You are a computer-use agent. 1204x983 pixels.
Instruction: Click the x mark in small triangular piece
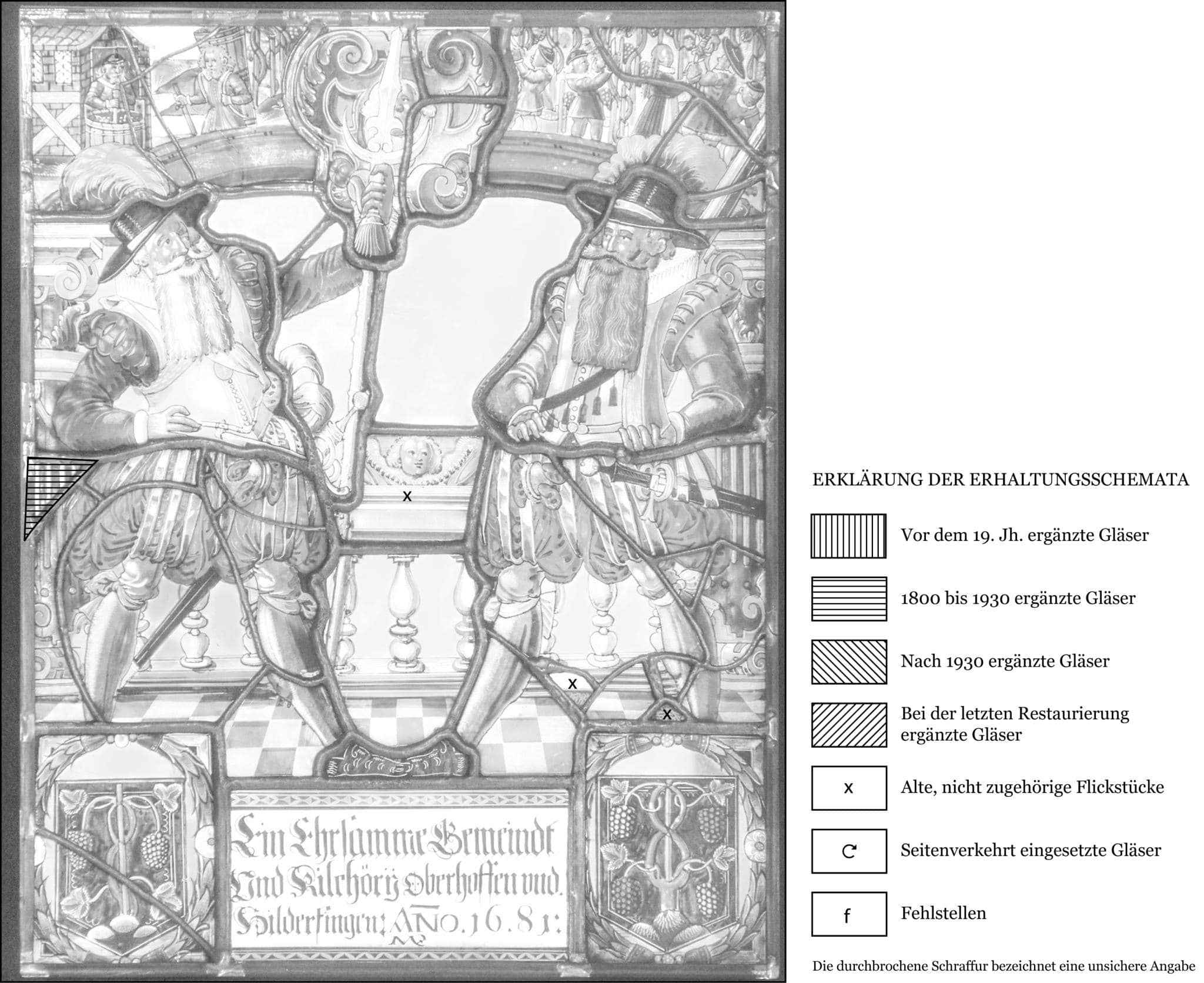click(667, 715)
